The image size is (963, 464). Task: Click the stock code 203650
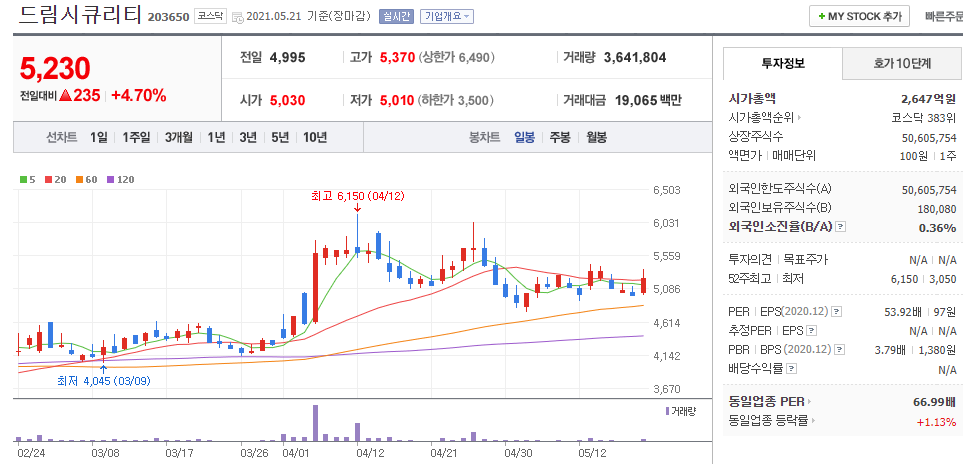coord(168,17)
